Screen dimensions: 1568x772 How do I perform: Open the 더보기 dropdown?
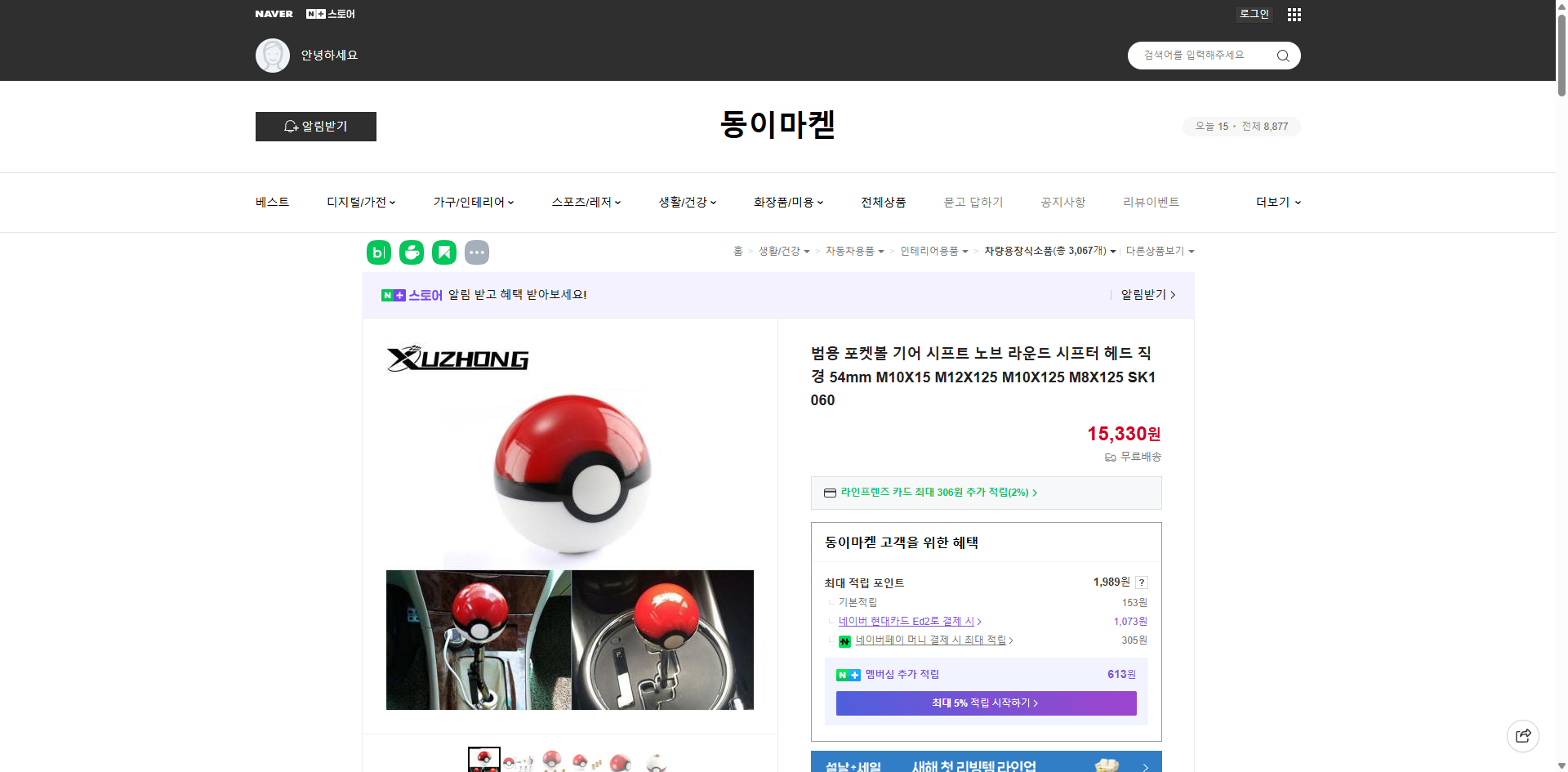1276,202
